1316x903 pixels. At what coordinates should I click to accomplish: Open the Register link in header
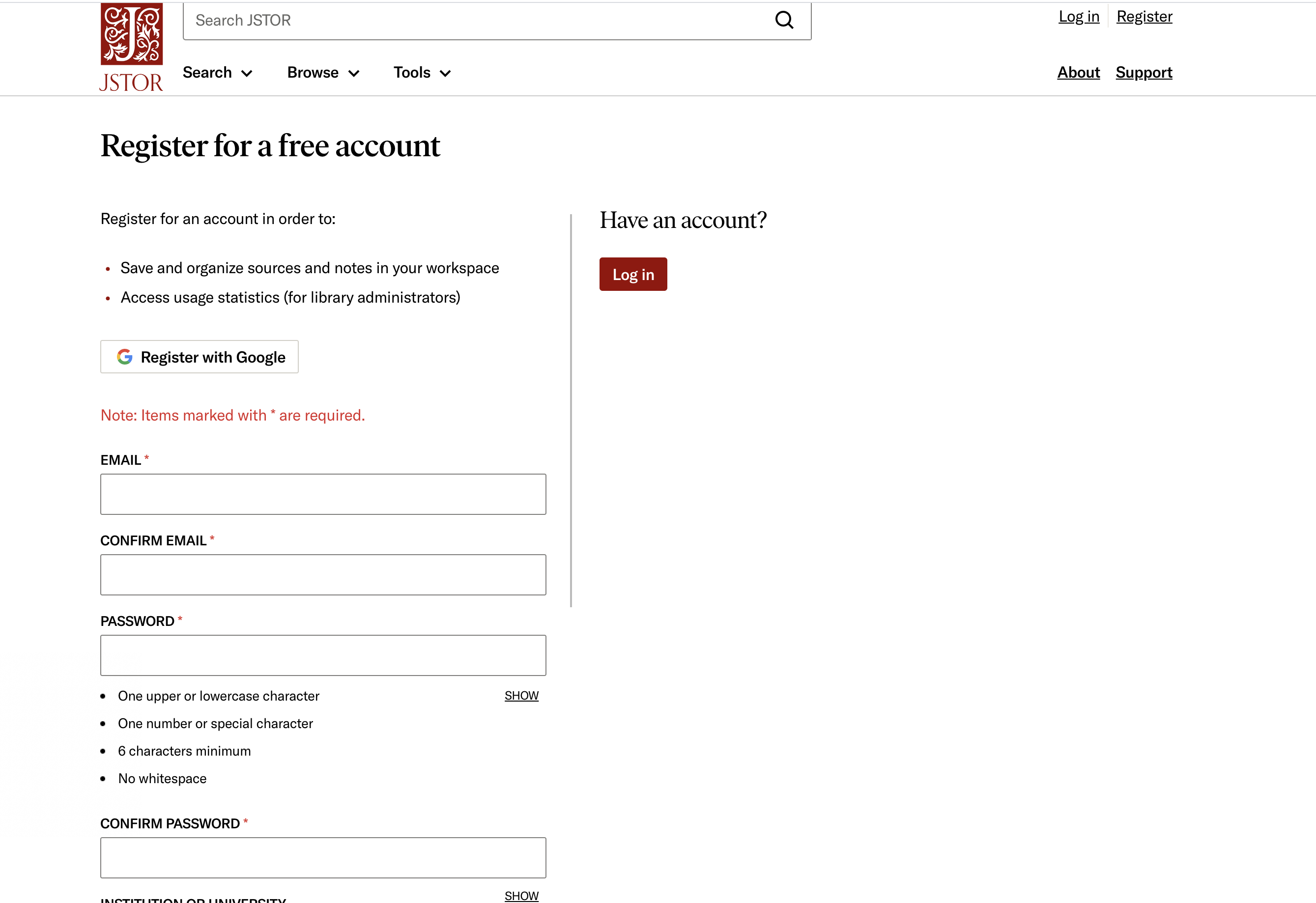click(x=1144, y=16)
